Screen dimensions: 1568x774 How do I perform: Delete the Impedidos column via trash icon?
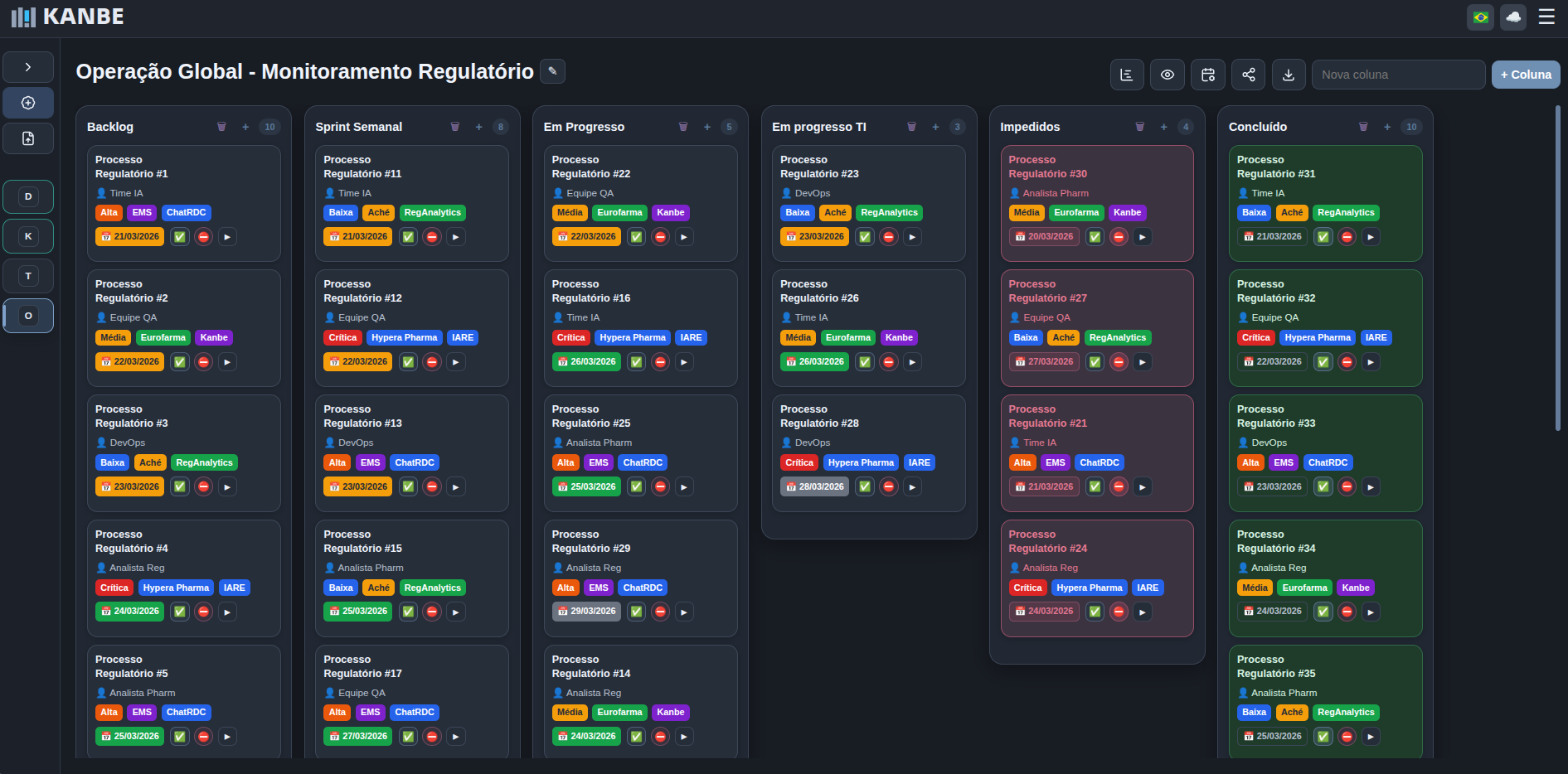click(x=1140, y=126)
